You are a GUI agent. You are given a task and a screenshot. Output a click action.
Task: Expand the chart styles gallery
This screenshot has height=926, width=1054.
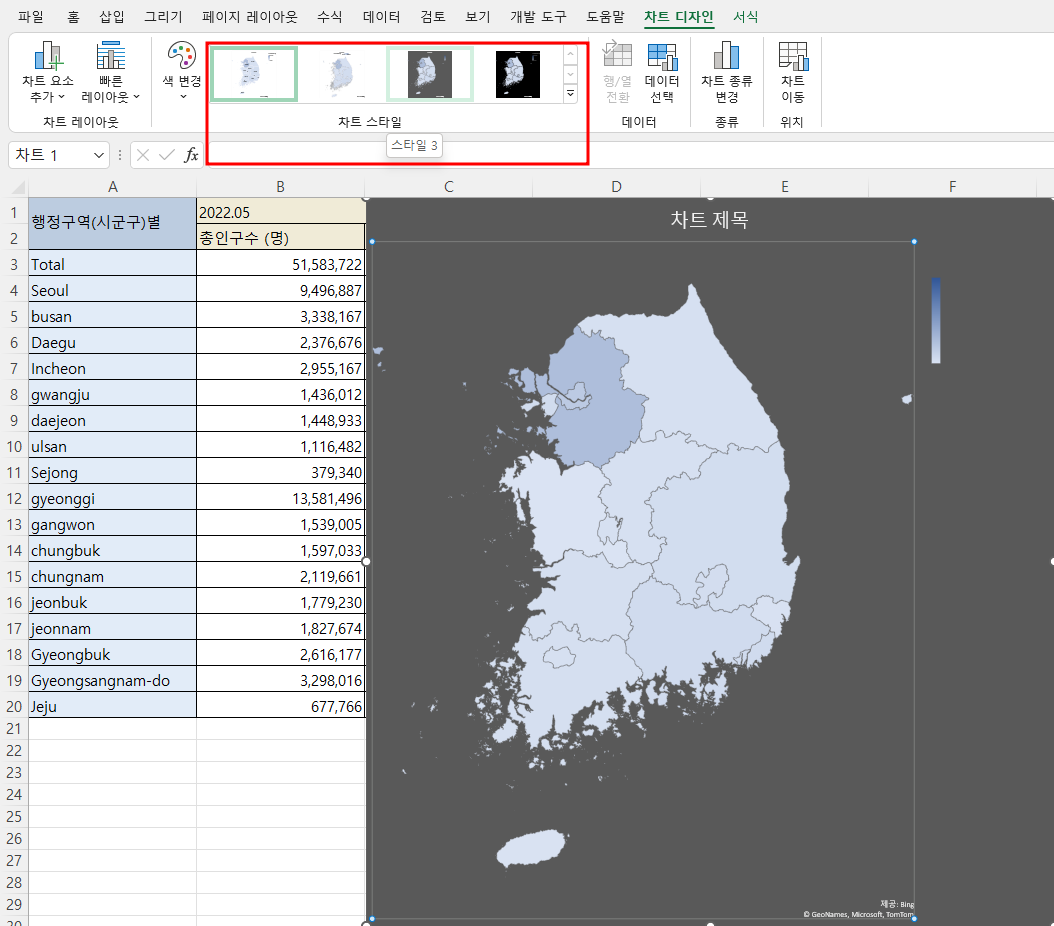[570, 93]
